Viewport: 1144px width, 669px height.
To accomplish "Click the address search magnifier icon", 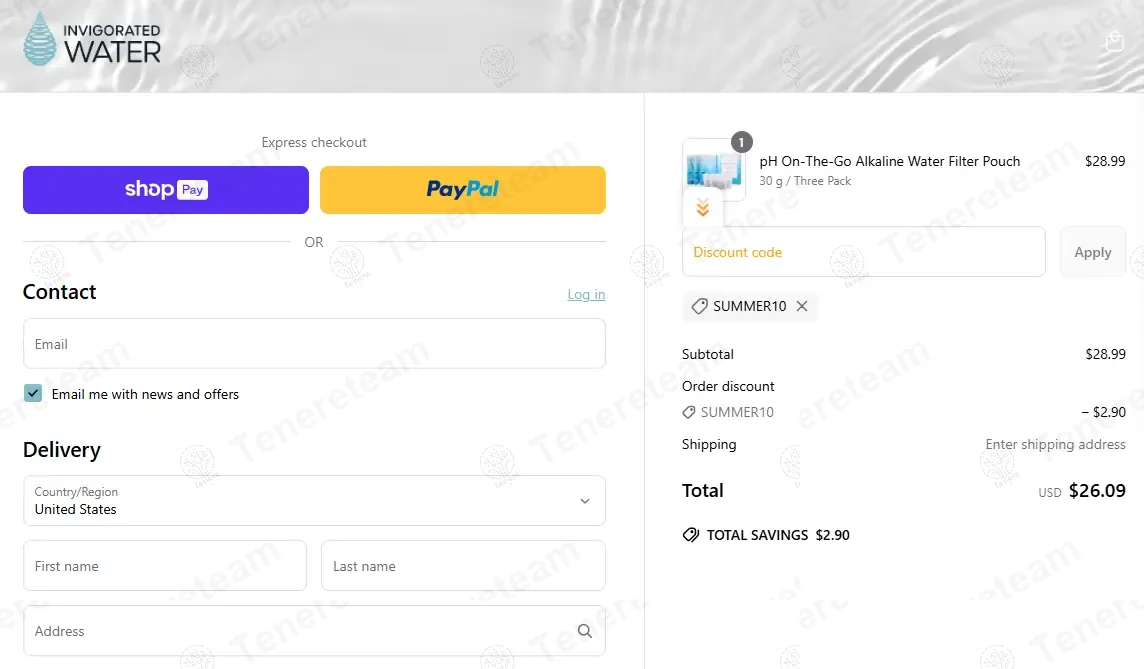I will [584, 631].
